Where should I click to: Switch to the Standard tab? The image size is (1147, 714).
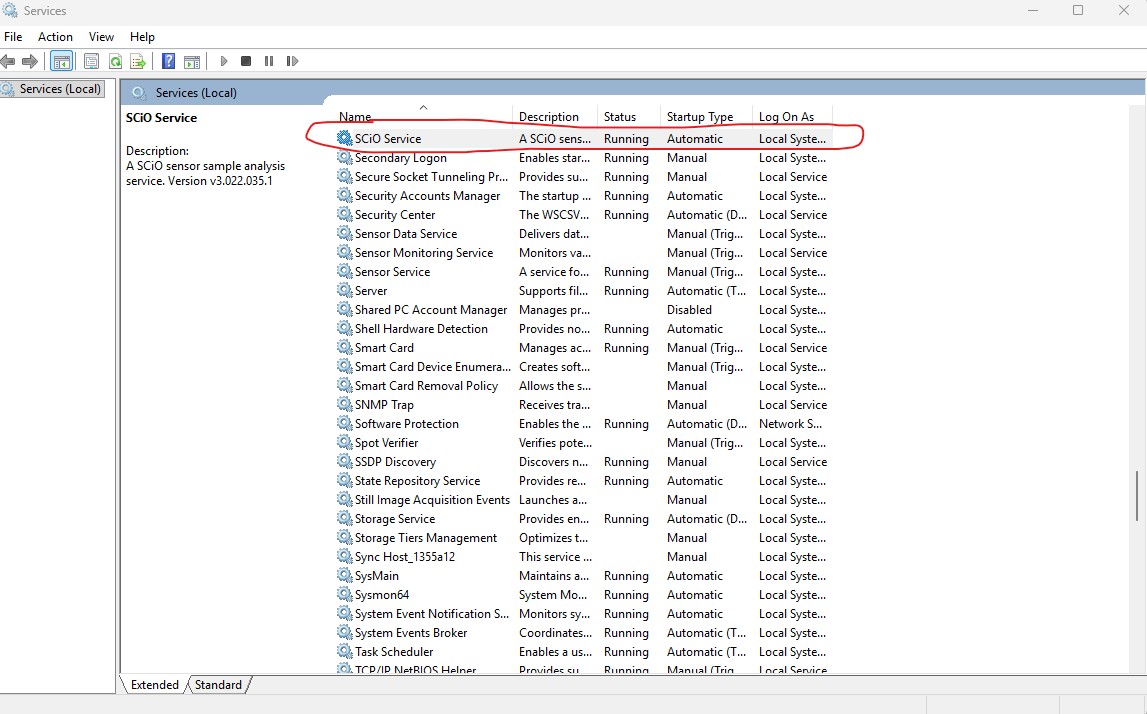pos(218,685)
